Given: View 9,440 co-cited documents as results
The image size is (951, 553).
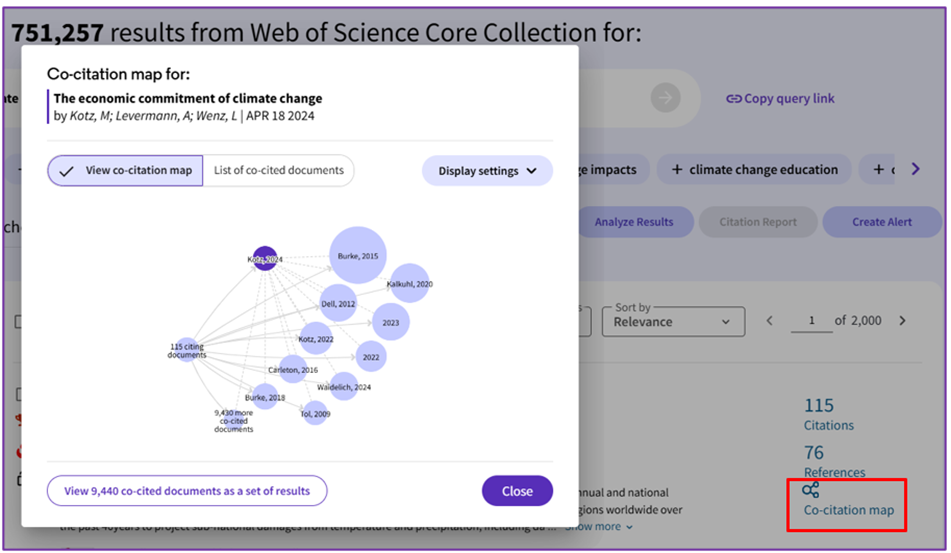Looking at the screenshot, I should coord(187,491).
